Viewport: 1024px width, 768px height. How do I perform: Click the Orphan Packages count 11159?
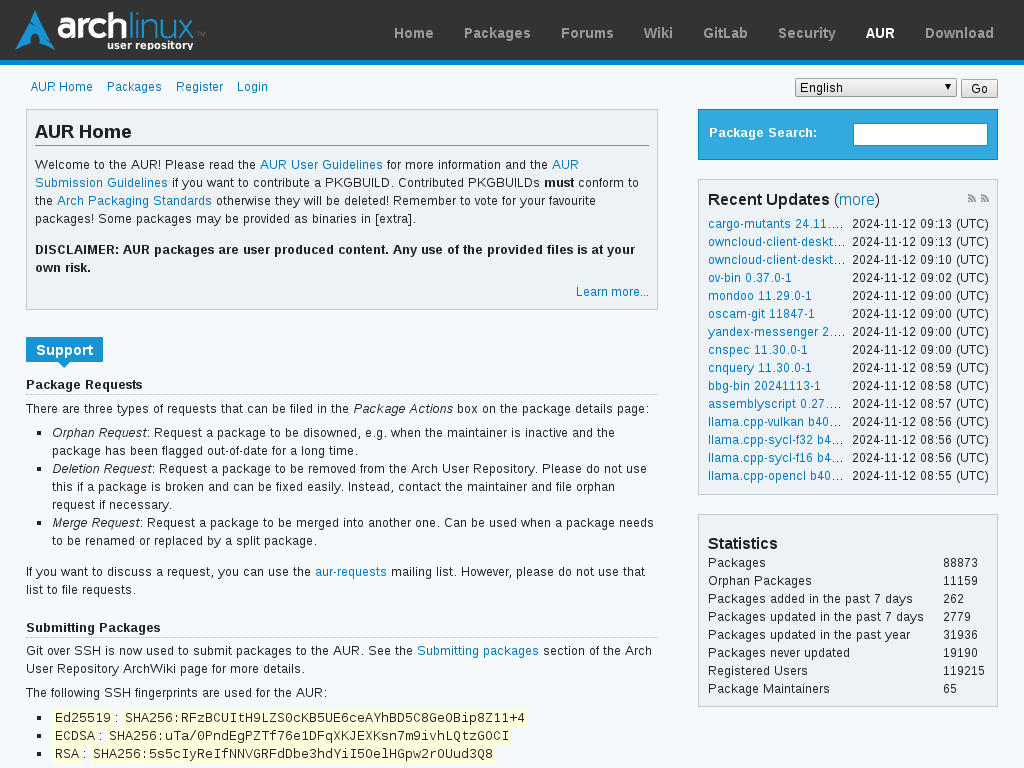coord(960,581)
